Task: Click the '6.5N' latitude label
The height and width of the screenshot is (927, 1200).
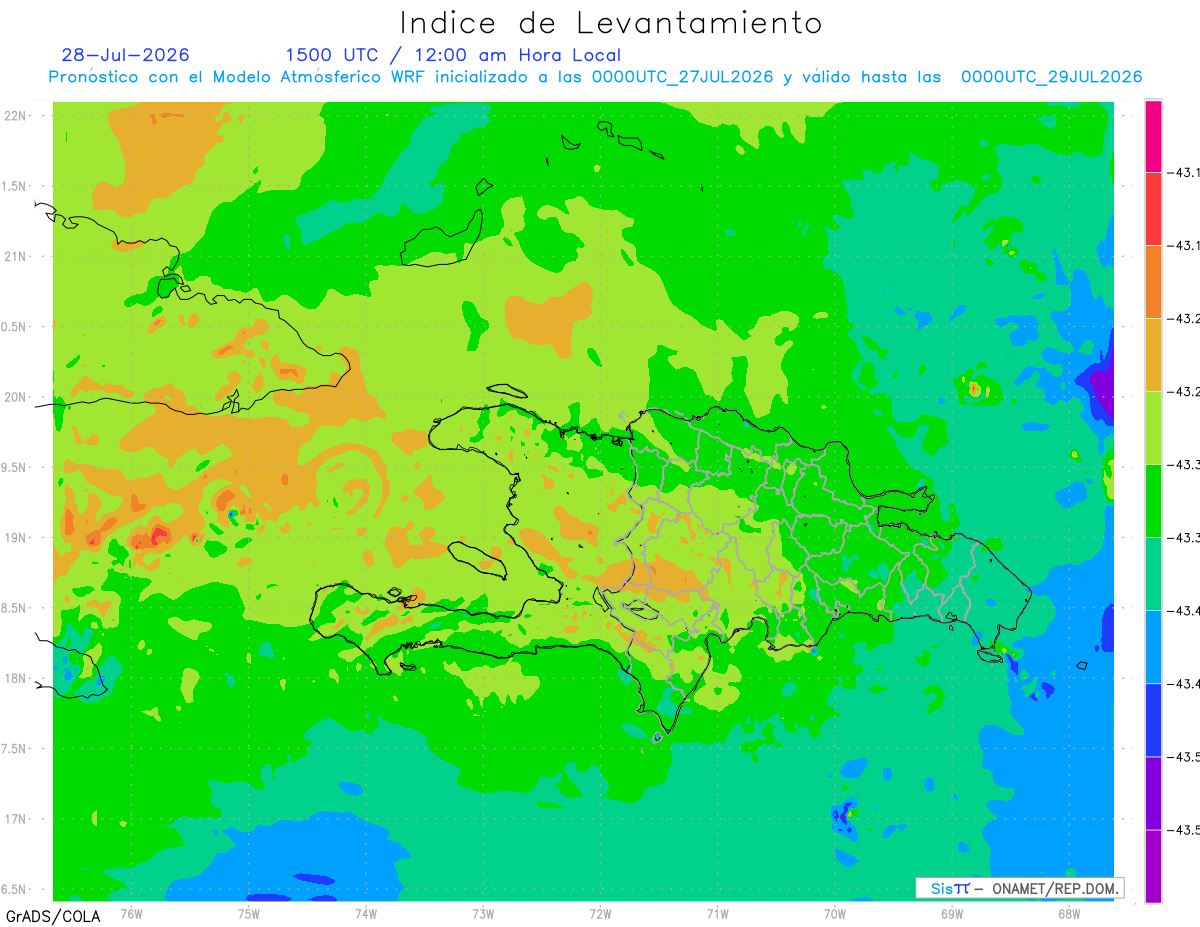Action: click(x=14, y=890)
